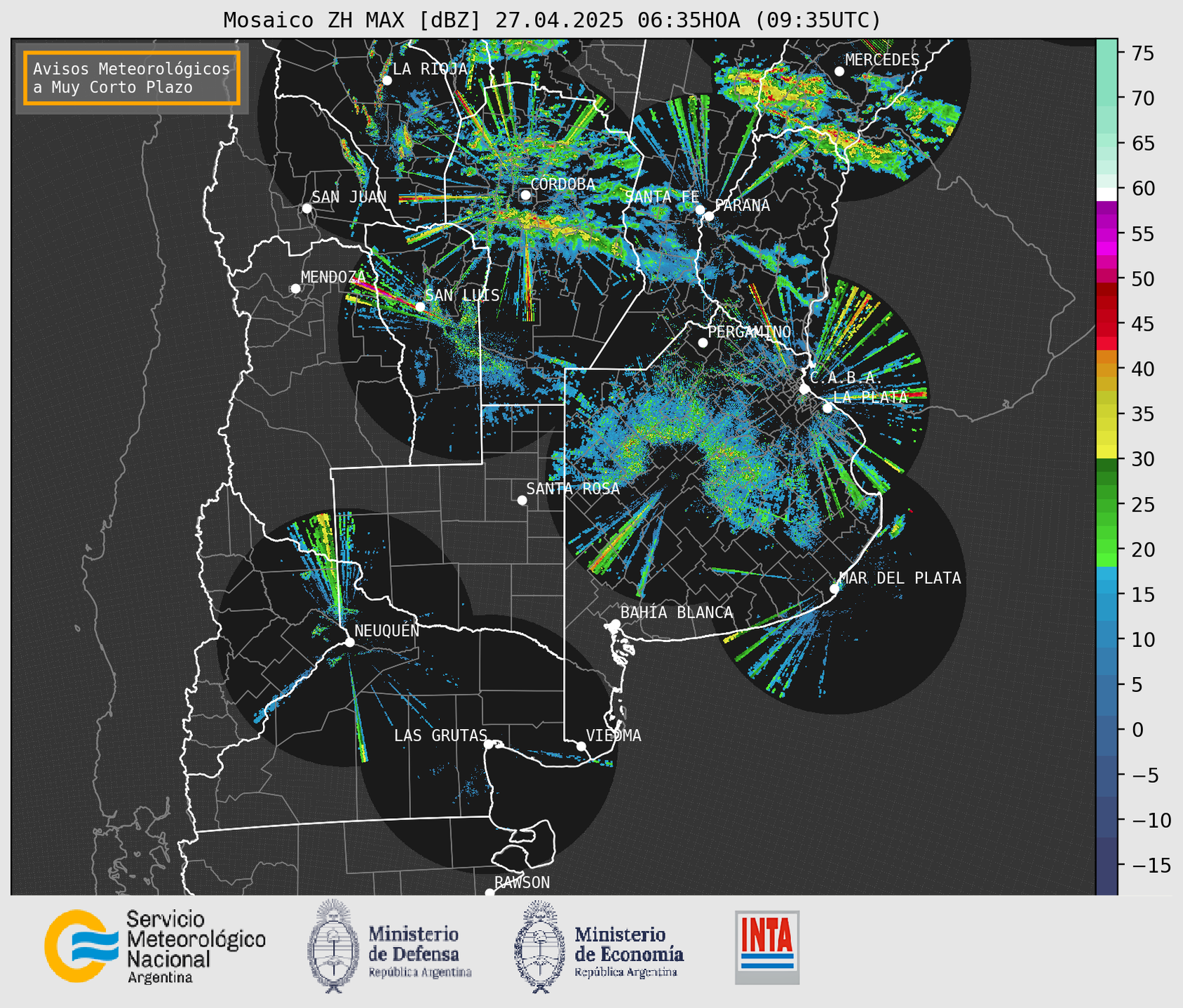Click the 60 value on the dBZ scale
Screen dimensions: 1183x1008
click(x=1143, y=189)
